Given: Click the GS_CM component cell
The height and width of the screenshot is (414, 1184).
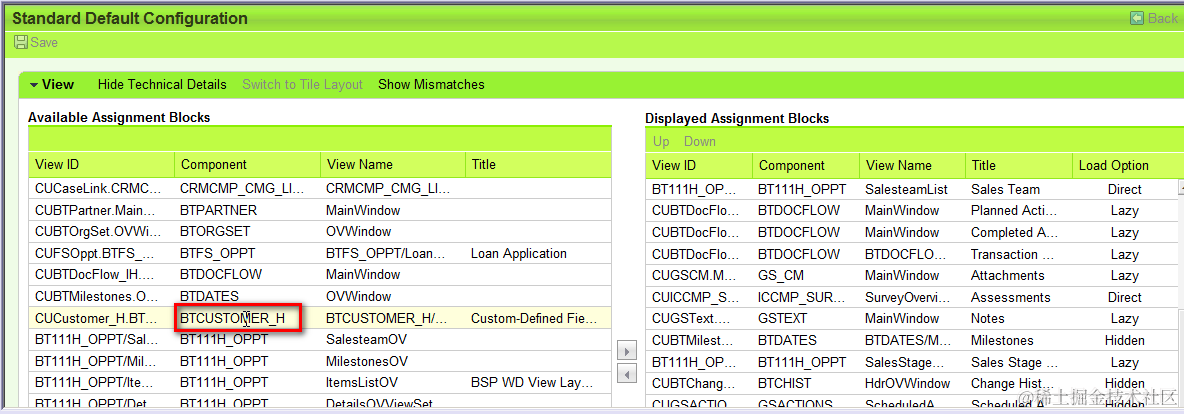Looking at the screenshot, I should tap(806, 275).
